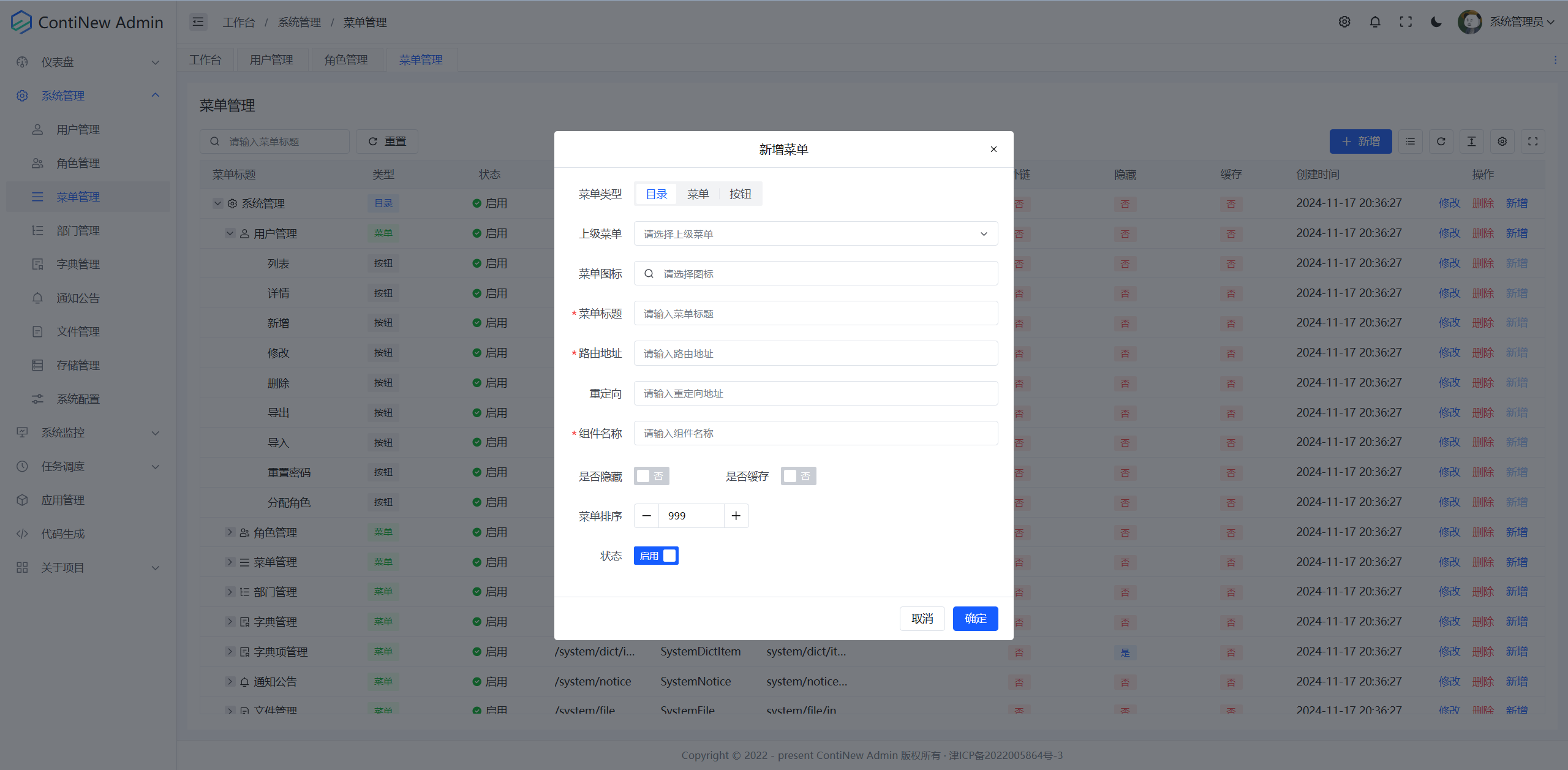Click the table refresh icon

point(1441,142)
